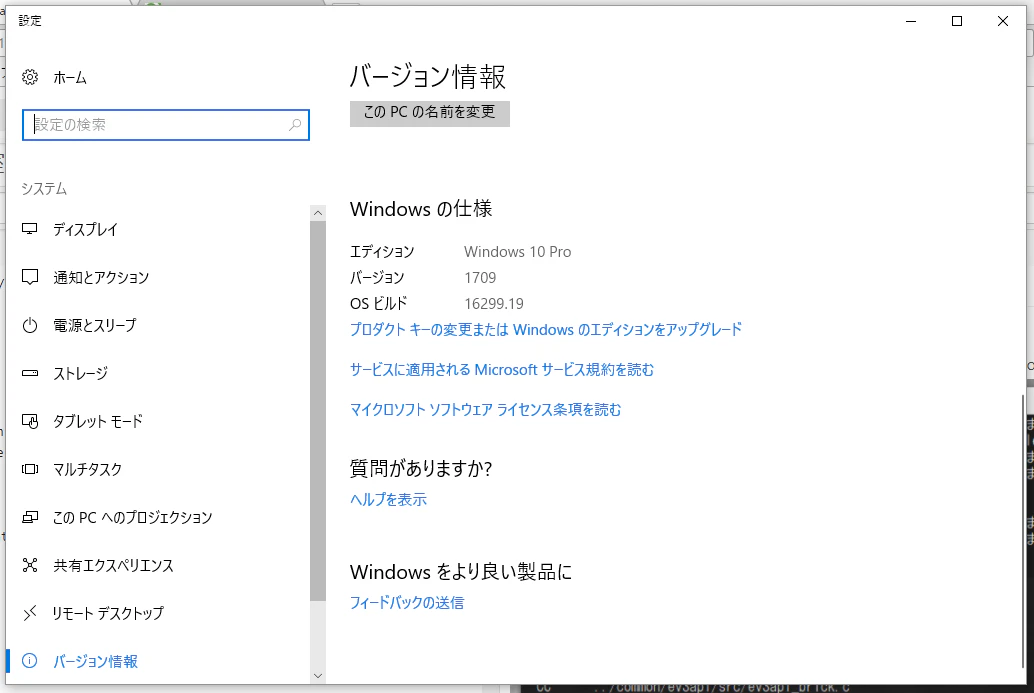Click the バージョン情報 page title
Viewport: 1034px width, 693px height.
(427, 76)
